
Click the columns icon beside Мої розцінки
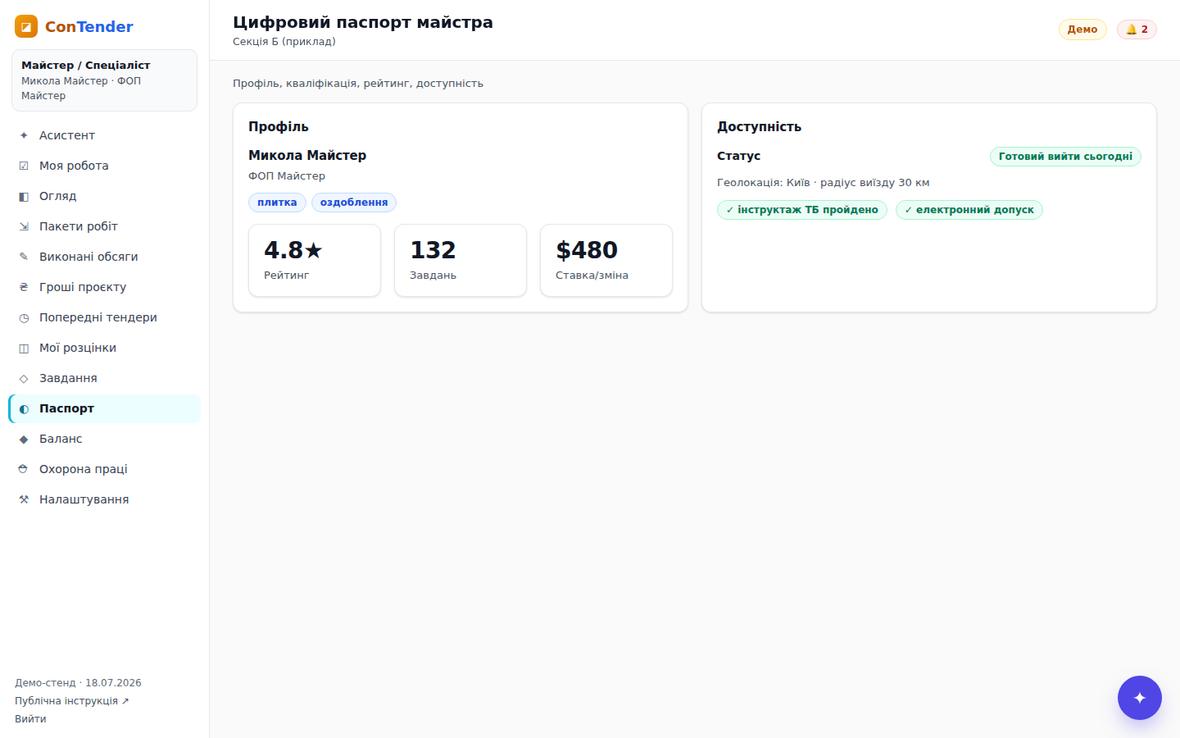[24, 348]
